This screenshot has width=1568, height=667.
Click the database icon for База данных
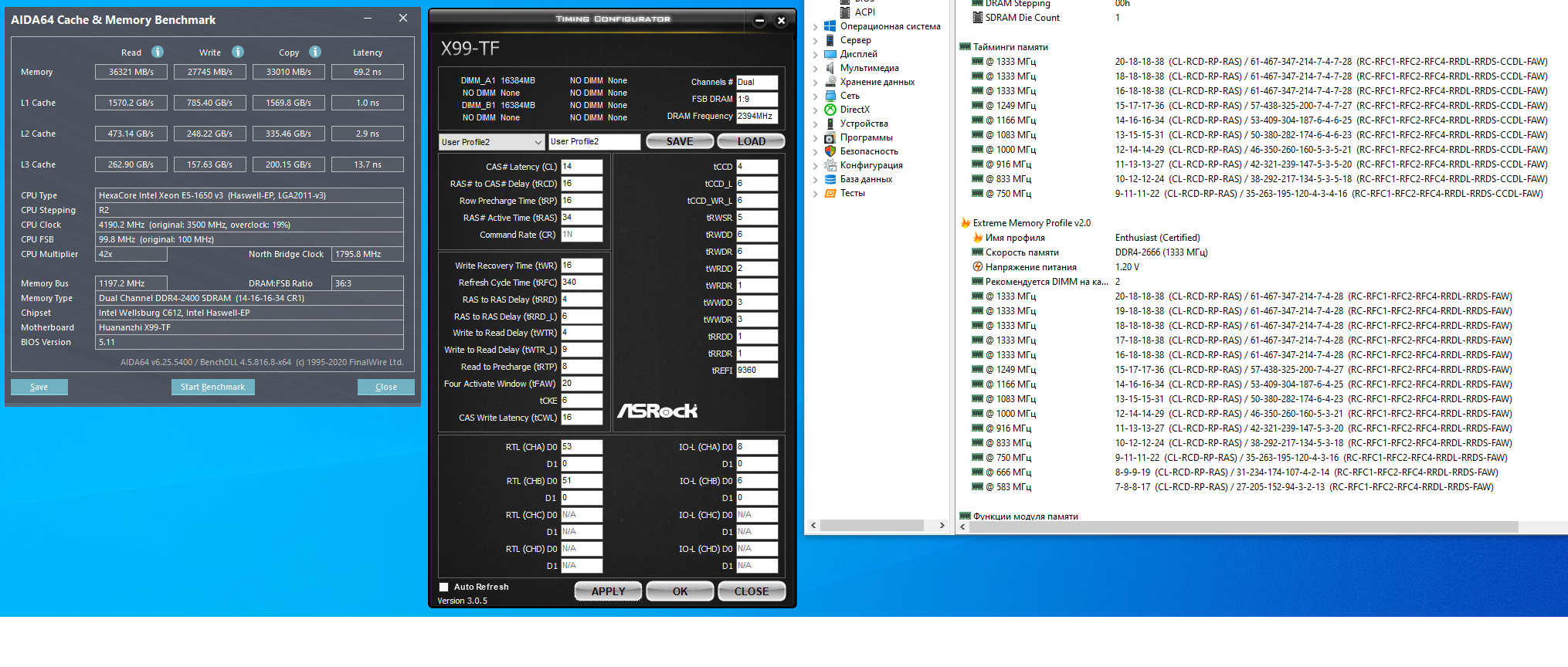point(830,179)
